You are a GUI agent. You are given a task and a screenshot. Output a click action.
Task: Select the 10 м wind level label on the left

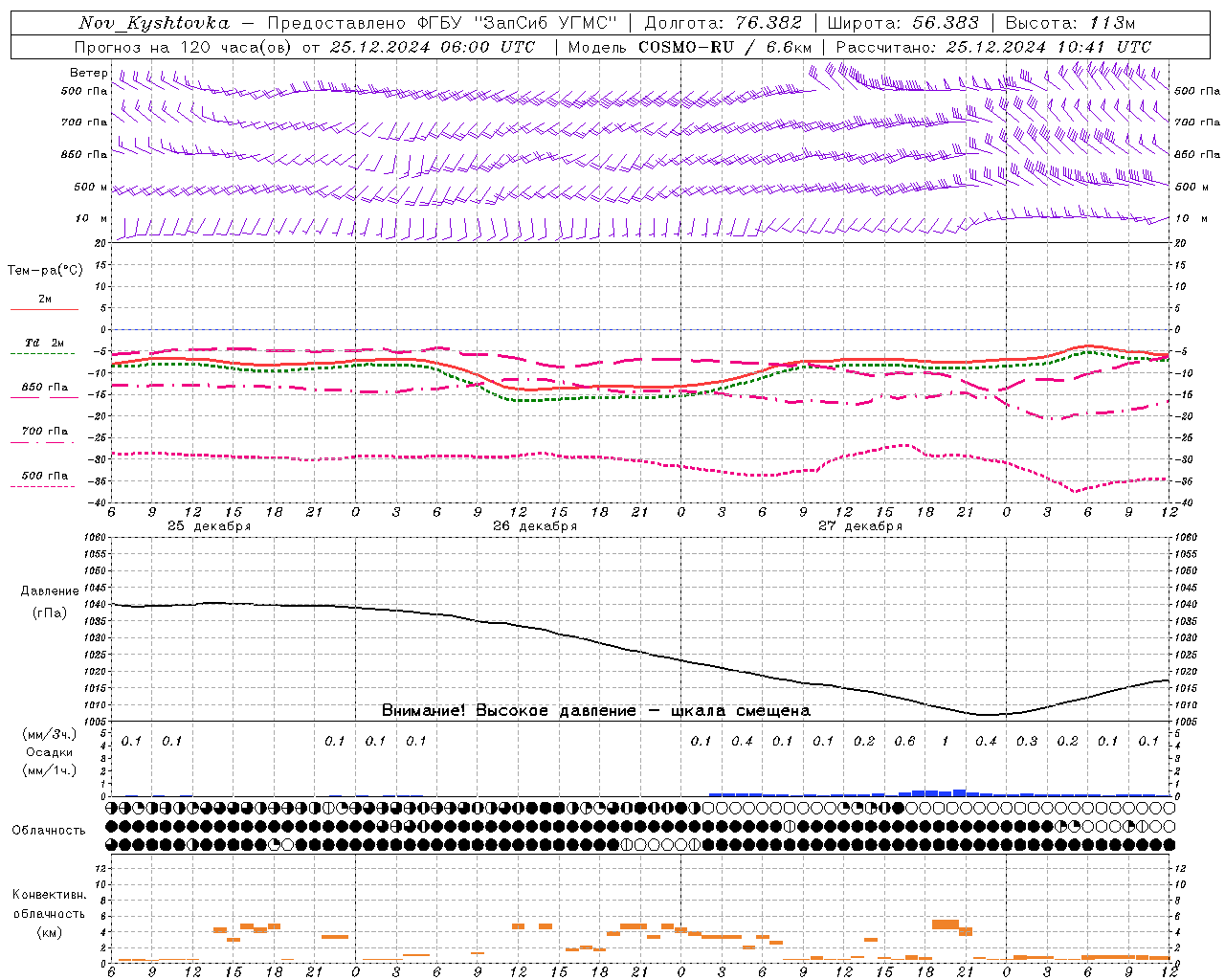pos(92,218)
